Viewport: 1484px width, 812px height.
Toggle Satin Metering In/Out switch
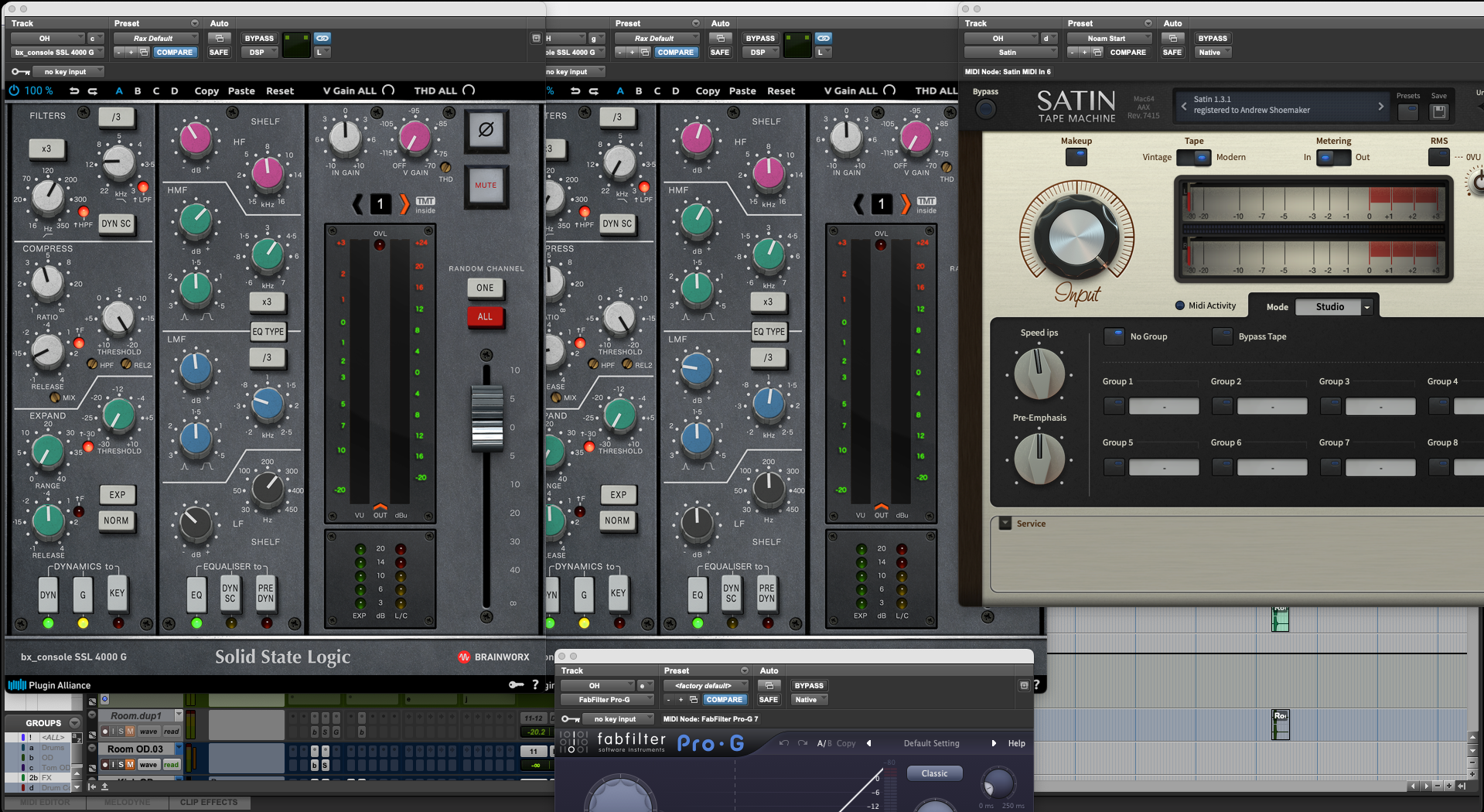click(x=1334, y=157)
